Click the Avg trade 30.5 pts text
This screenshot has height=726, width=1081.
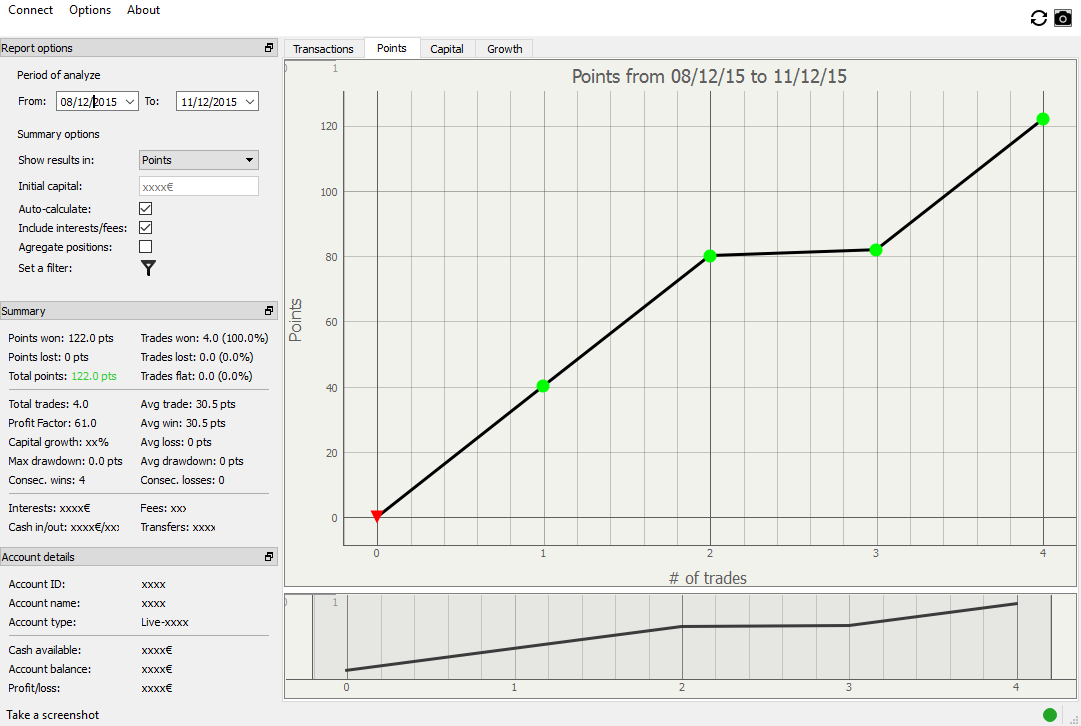pyautogui.click(x=188, y=404)
